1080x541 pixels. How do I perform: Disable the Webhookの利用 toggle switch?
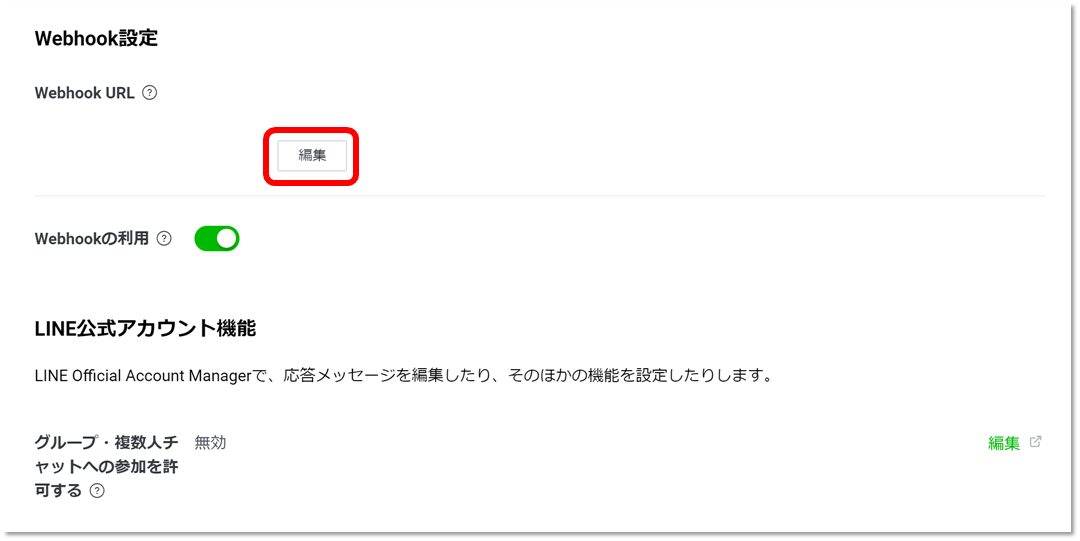[x=217, y=238]
